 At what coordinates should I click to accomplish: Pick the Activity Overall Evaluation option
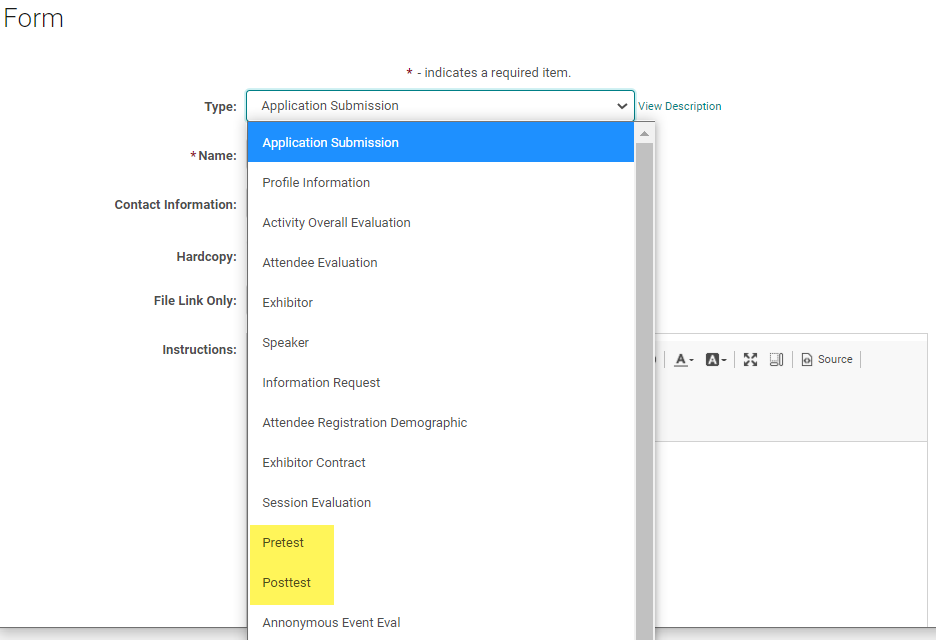[336, 223]
